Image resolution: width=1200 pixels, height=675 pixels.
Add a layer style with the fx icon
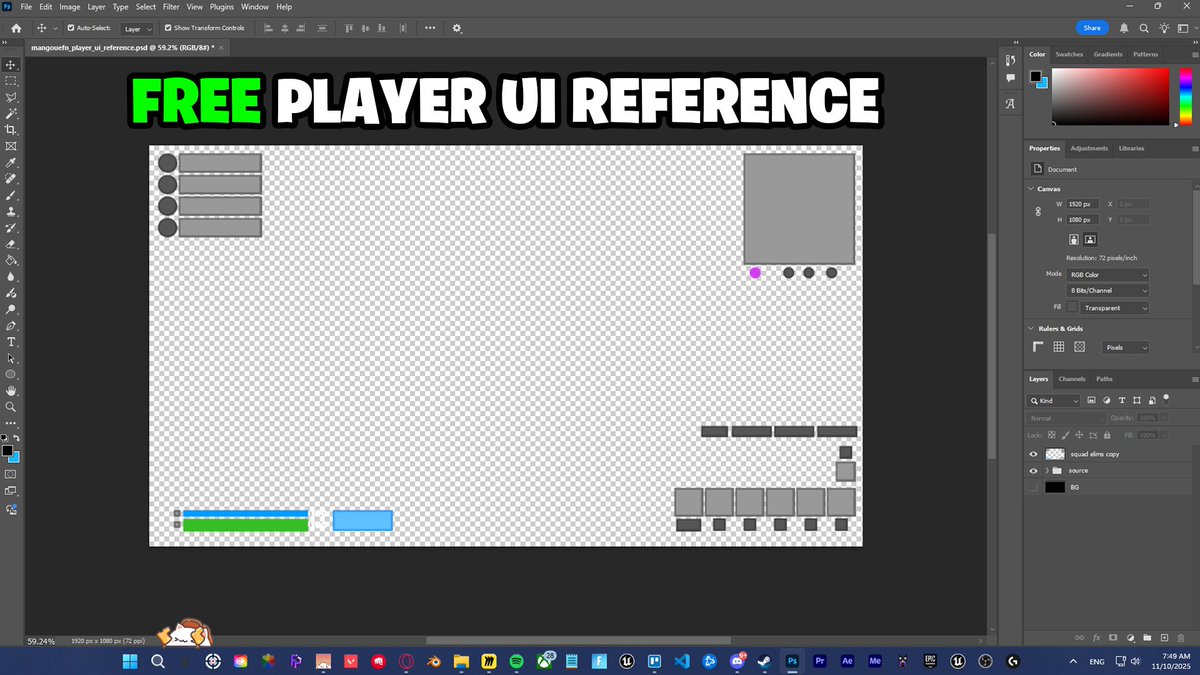click(1097, 637)
